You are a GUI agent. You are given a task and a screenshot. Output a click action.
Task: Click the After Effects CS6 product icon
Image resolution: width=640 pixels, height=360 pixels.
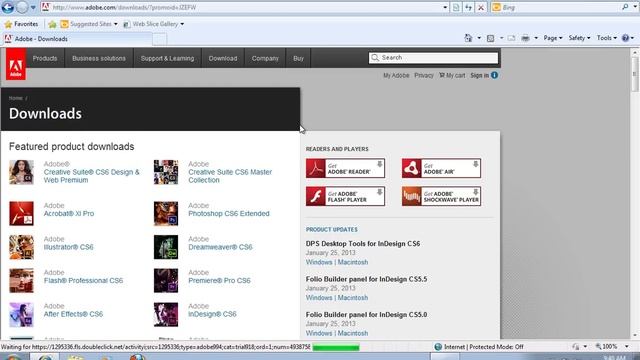point(21,314)
